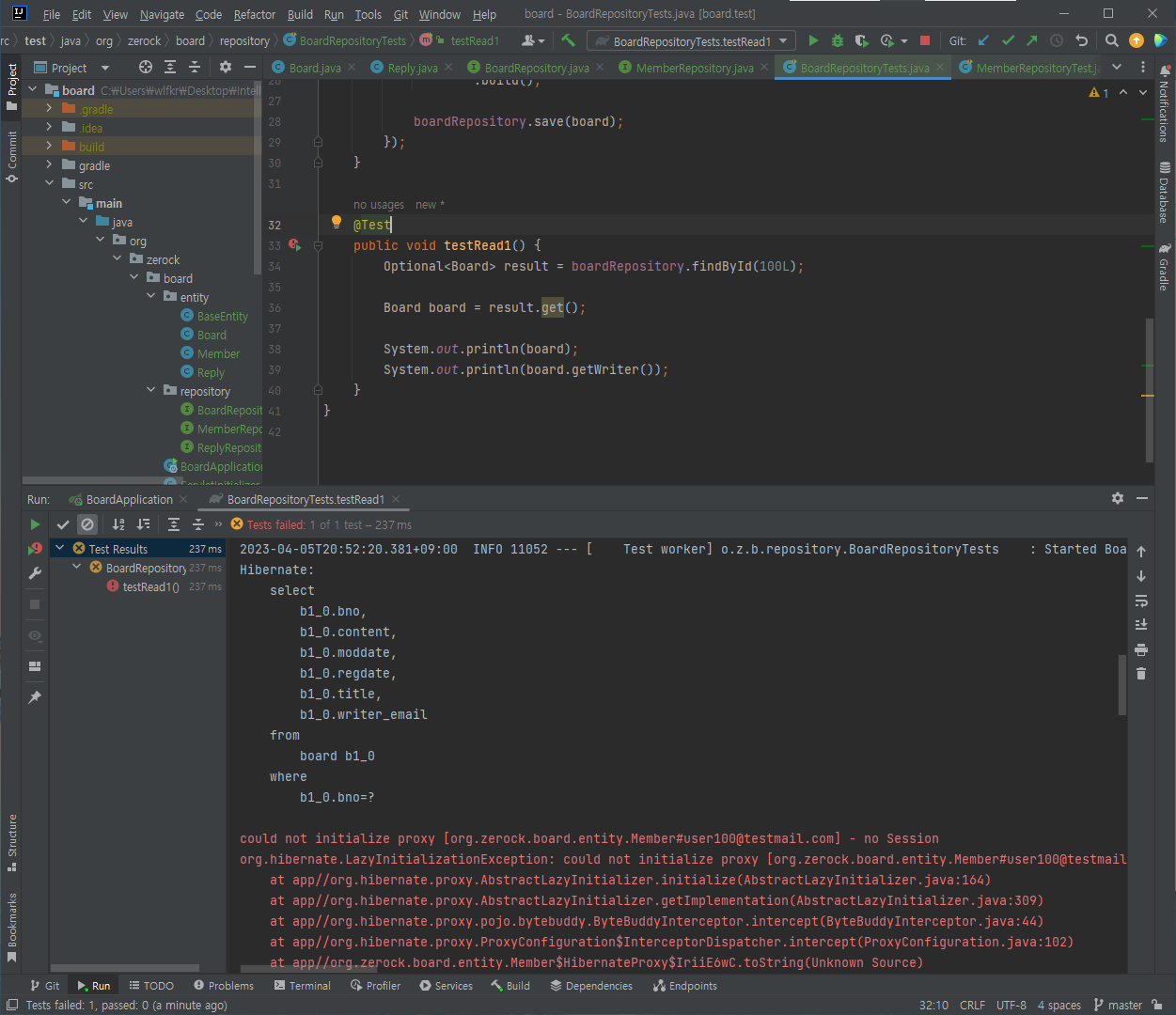
Task: Print console output printer icon
Action: 1141,649
